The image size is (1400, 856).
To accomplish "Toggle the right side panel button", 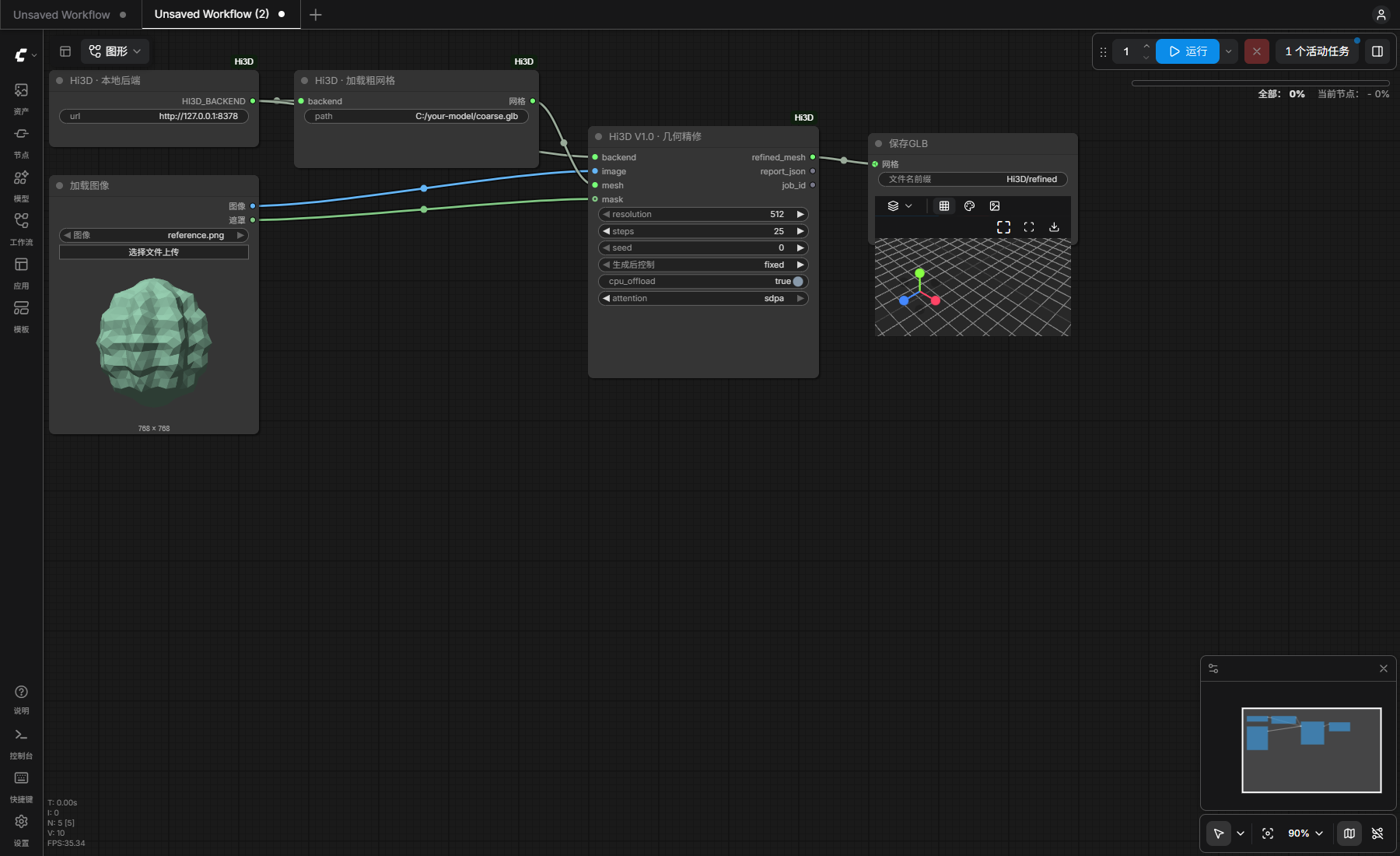I will [x=1377, y=51].
